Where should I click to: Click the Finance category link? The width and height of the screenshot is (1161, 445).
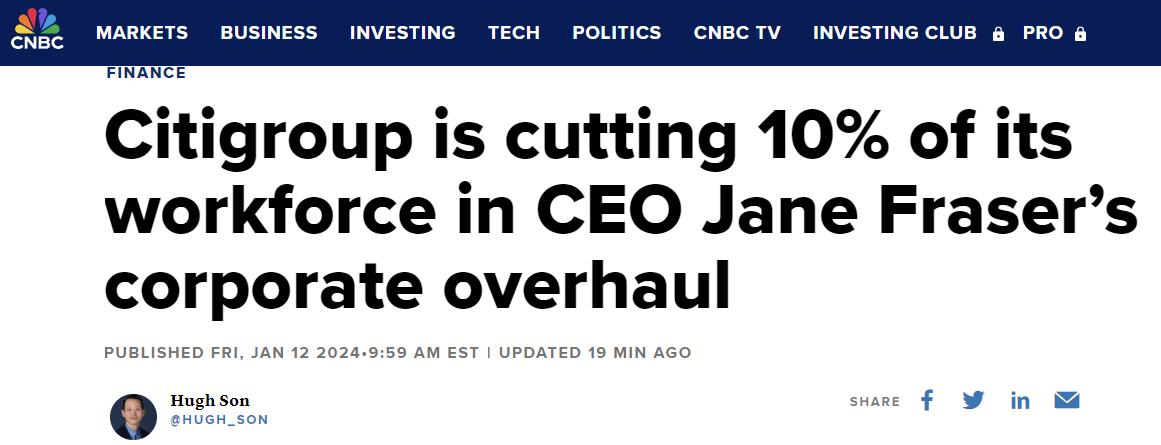(146, 73)
